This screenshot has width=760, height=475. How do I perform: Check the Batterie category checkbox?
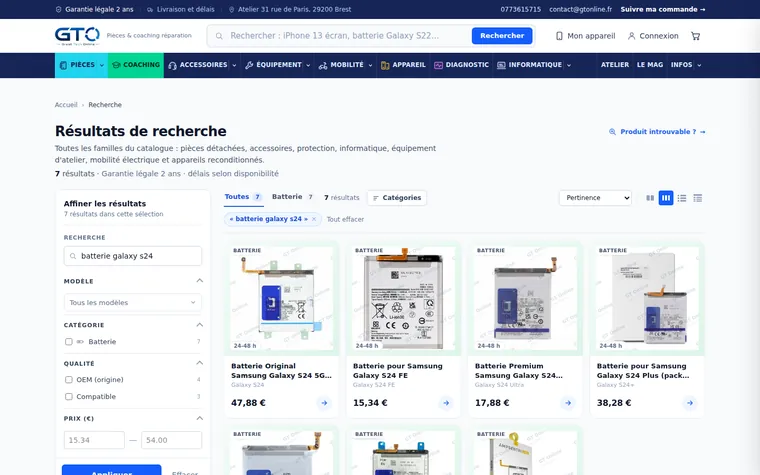[x=69, y=342]
